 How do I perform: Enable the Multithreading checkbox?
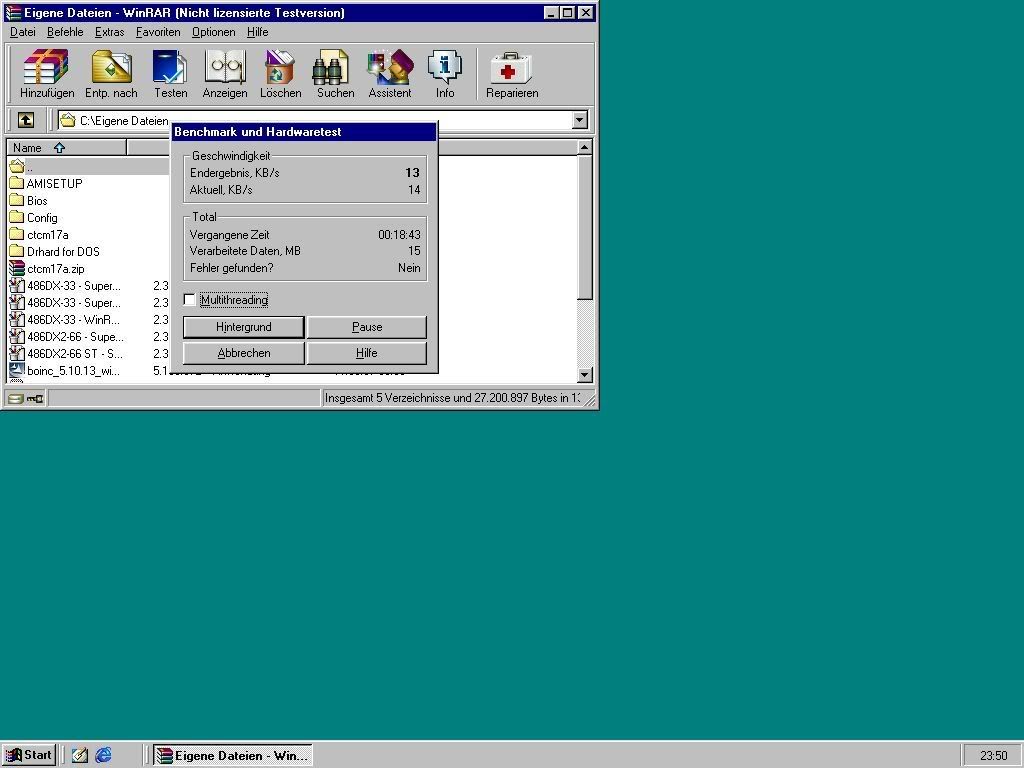(x=189, y=300)
